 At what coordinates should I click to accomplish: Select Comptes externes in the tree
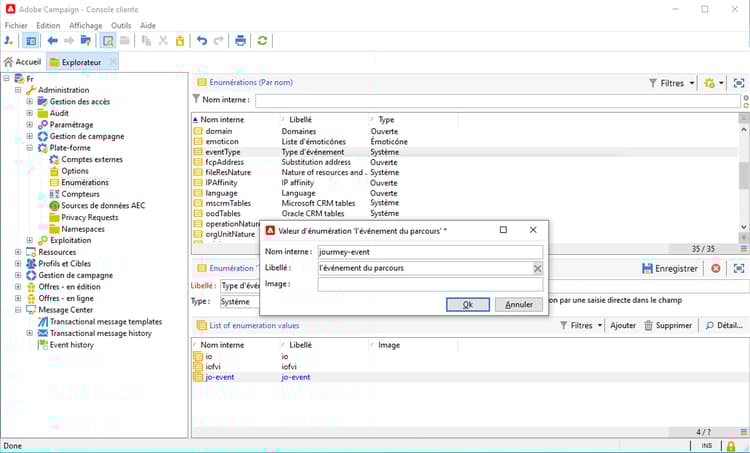pyautogui.click(x=92, y=159)
